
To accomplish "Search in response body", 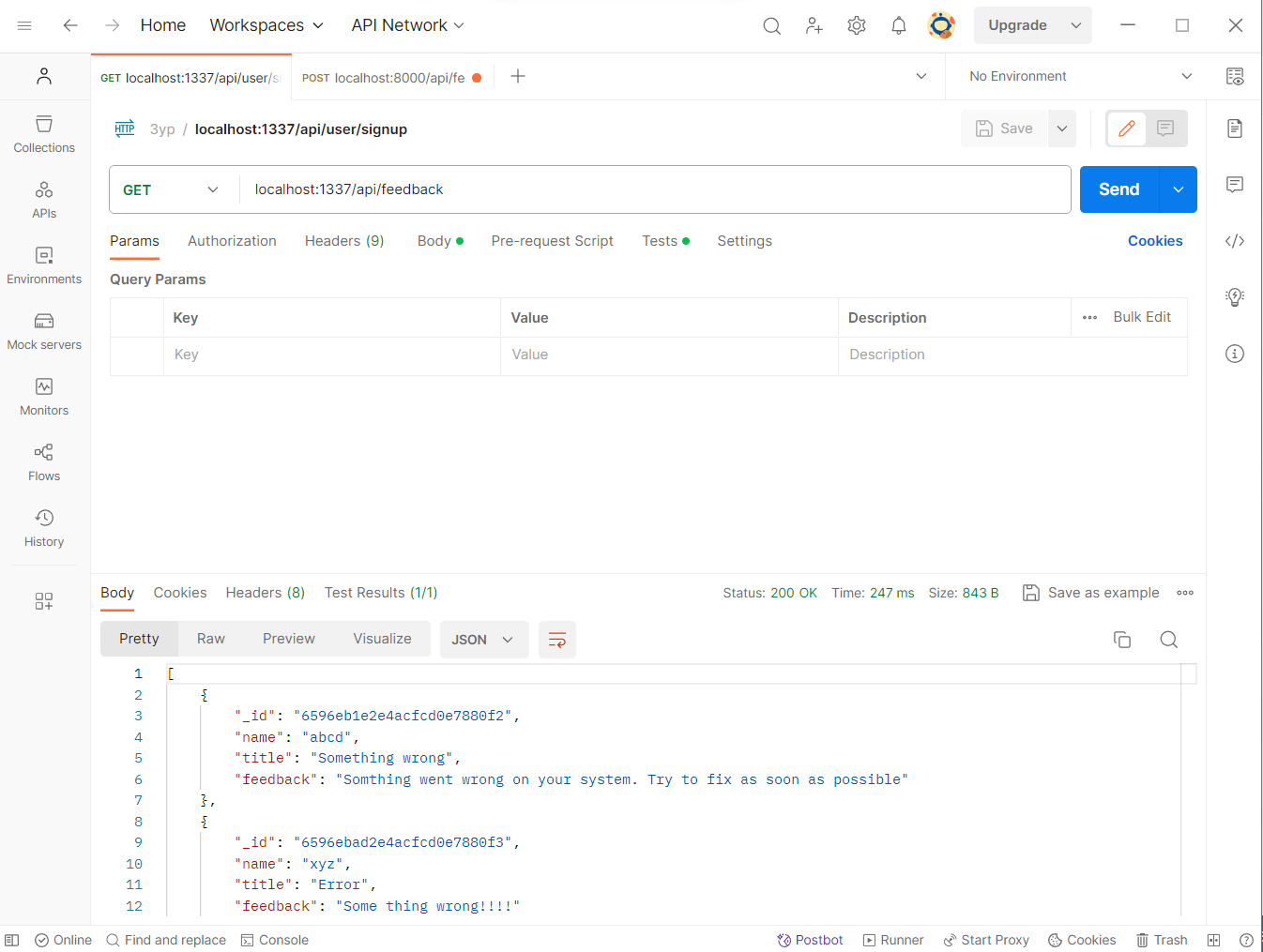I will click(1168, 640).
